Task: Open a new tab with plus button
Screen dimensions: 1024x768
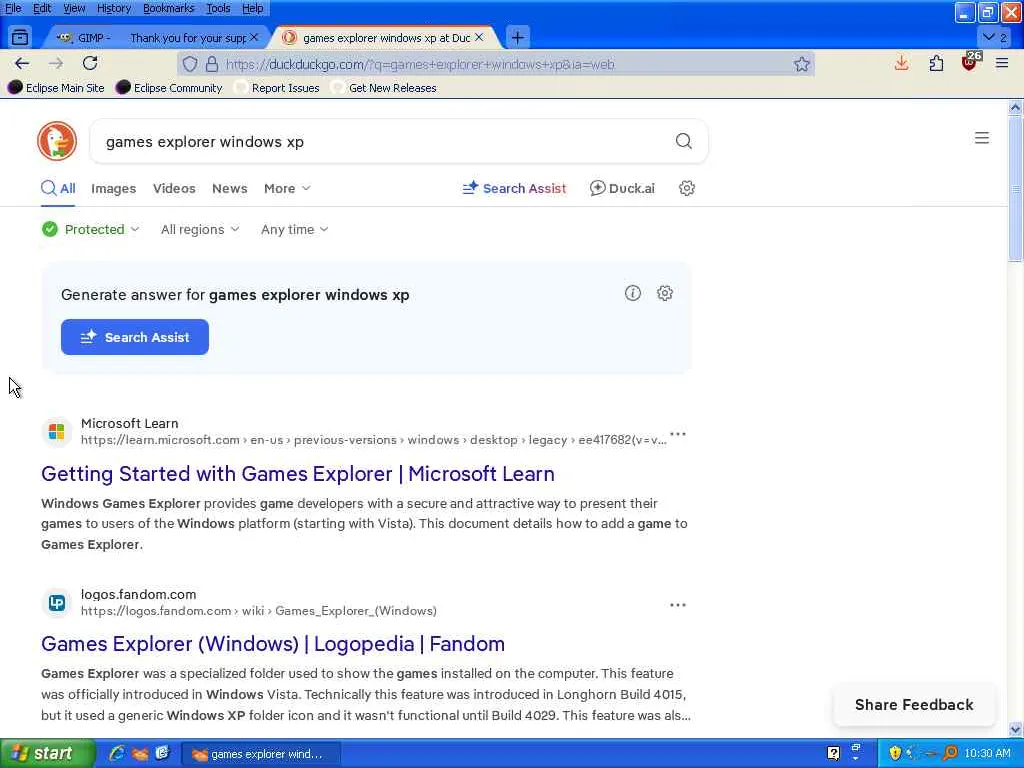Action: (x=518, y=38)
